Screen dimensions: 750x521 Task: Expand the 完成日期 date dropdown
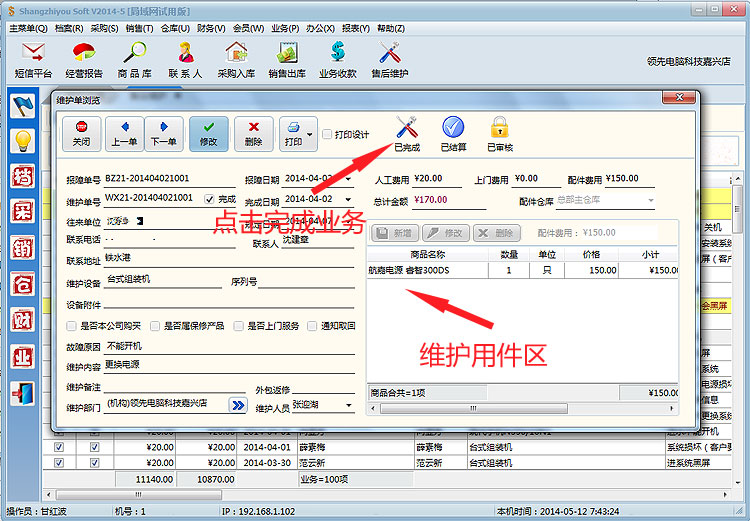point(348,200)
